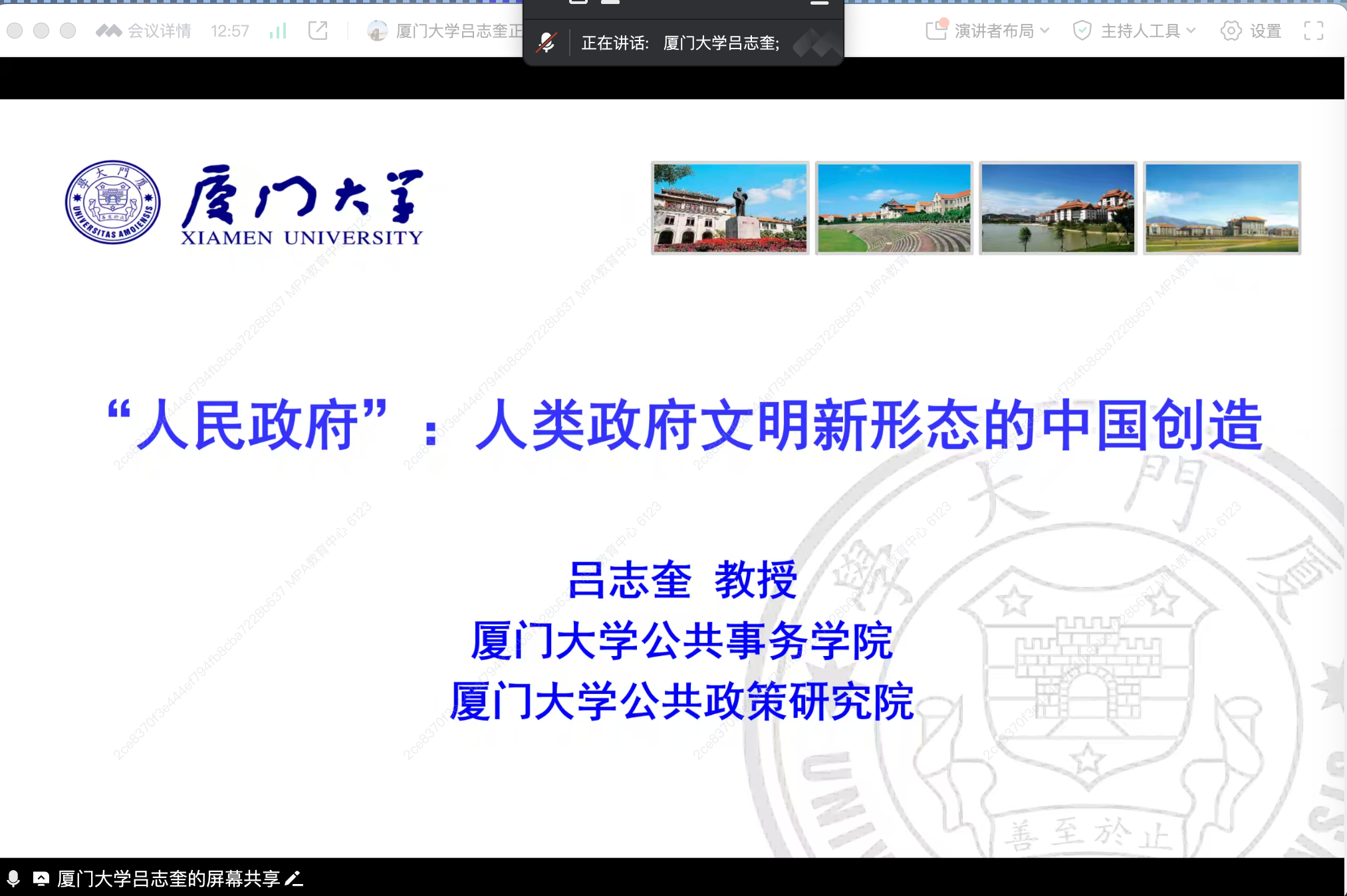The image size is (1347, 896).
Task: Click the Tencent Meeting logo in floating bar
Action: [x=816, y=43]
